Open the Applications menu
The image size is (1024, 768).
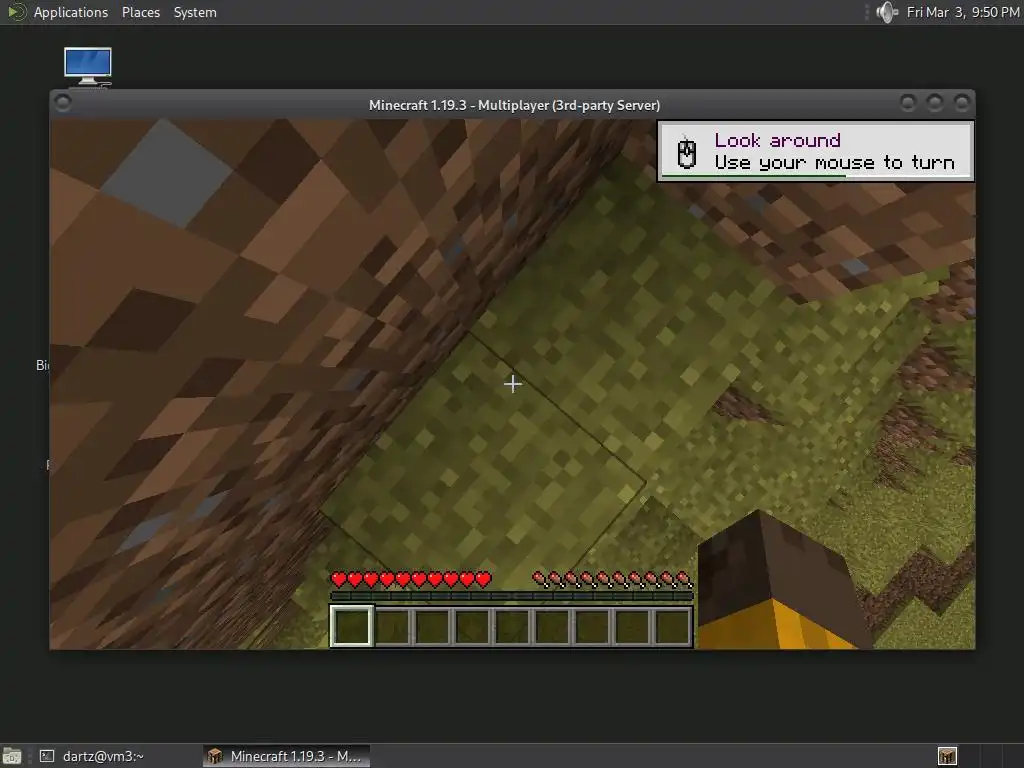[x=71, y=12]
